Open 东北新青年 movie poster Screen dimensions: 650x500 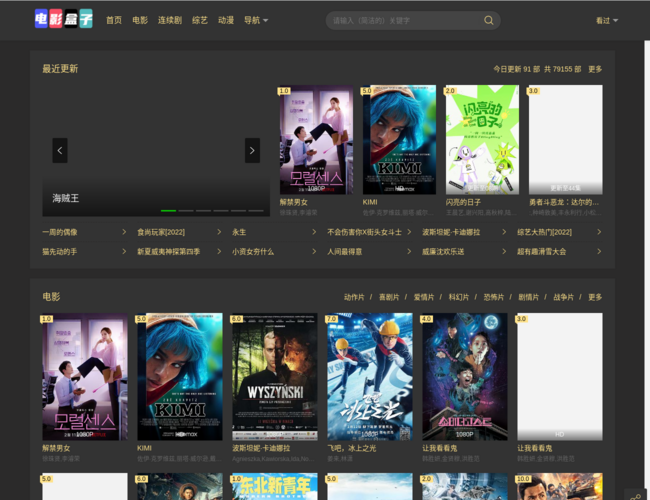click(275, 486)
